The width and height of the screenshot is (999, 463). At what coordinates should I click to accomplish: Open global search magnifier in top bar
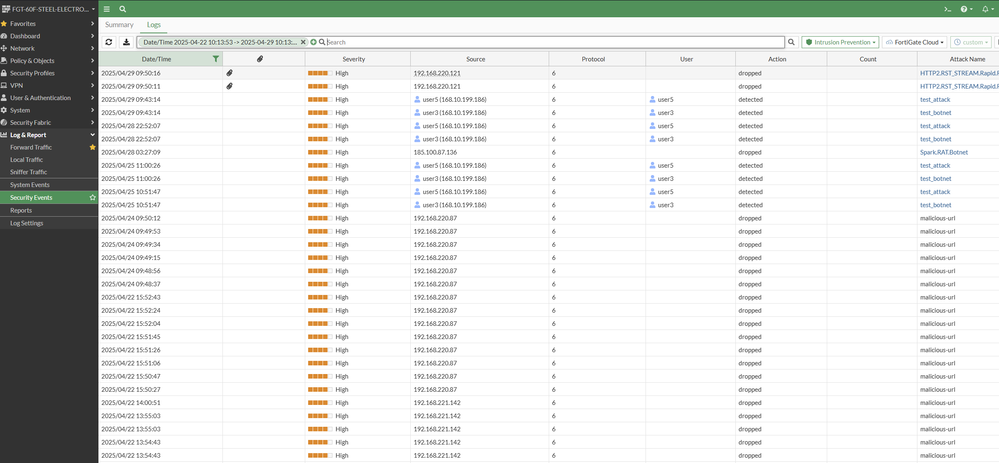point(122,9)
